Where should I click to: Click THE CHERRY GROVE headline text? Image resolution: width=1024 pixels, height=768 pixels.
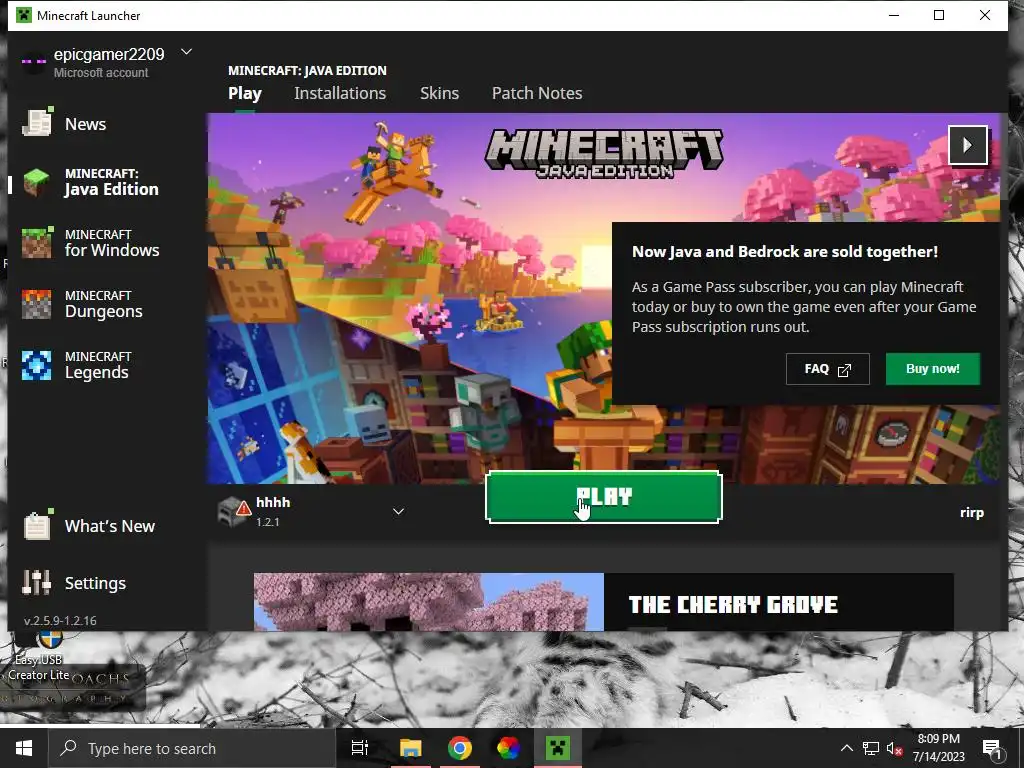pos(733,604)
